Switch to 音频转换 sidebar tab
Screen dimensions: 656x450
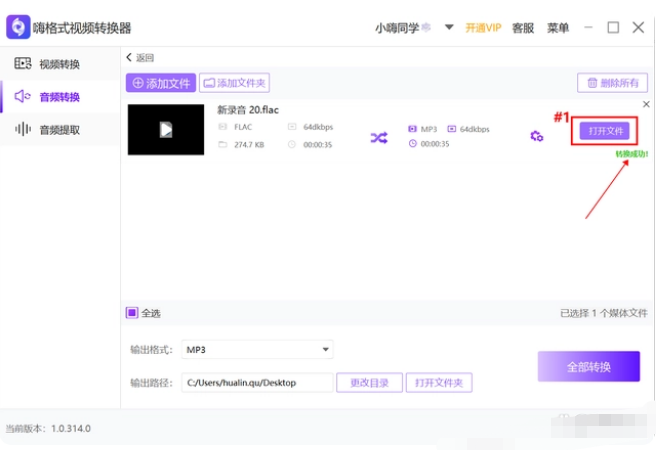59,97
